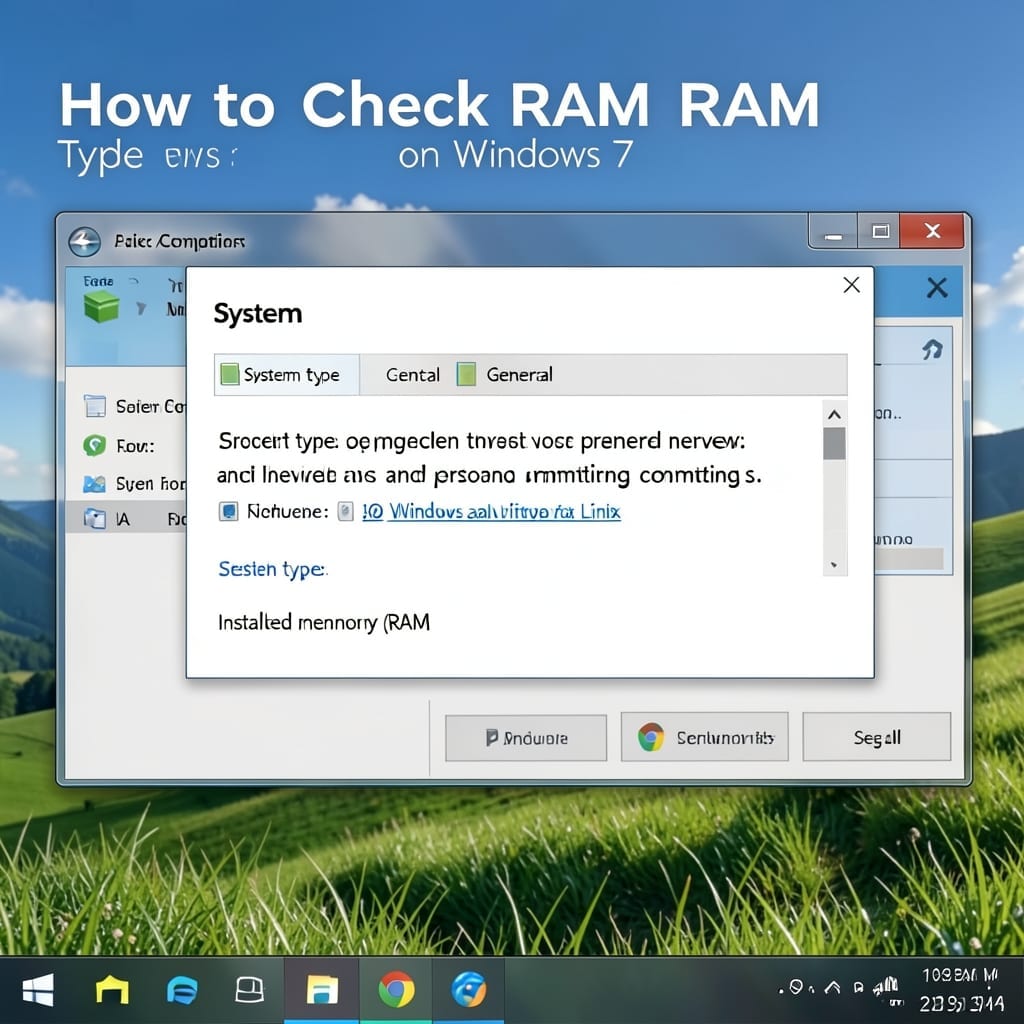Image resolution: width=1024 pixels, height=1024 pixels.
Task: Click the blue 'Sesten type:' heading link
Action: [272, 569]
